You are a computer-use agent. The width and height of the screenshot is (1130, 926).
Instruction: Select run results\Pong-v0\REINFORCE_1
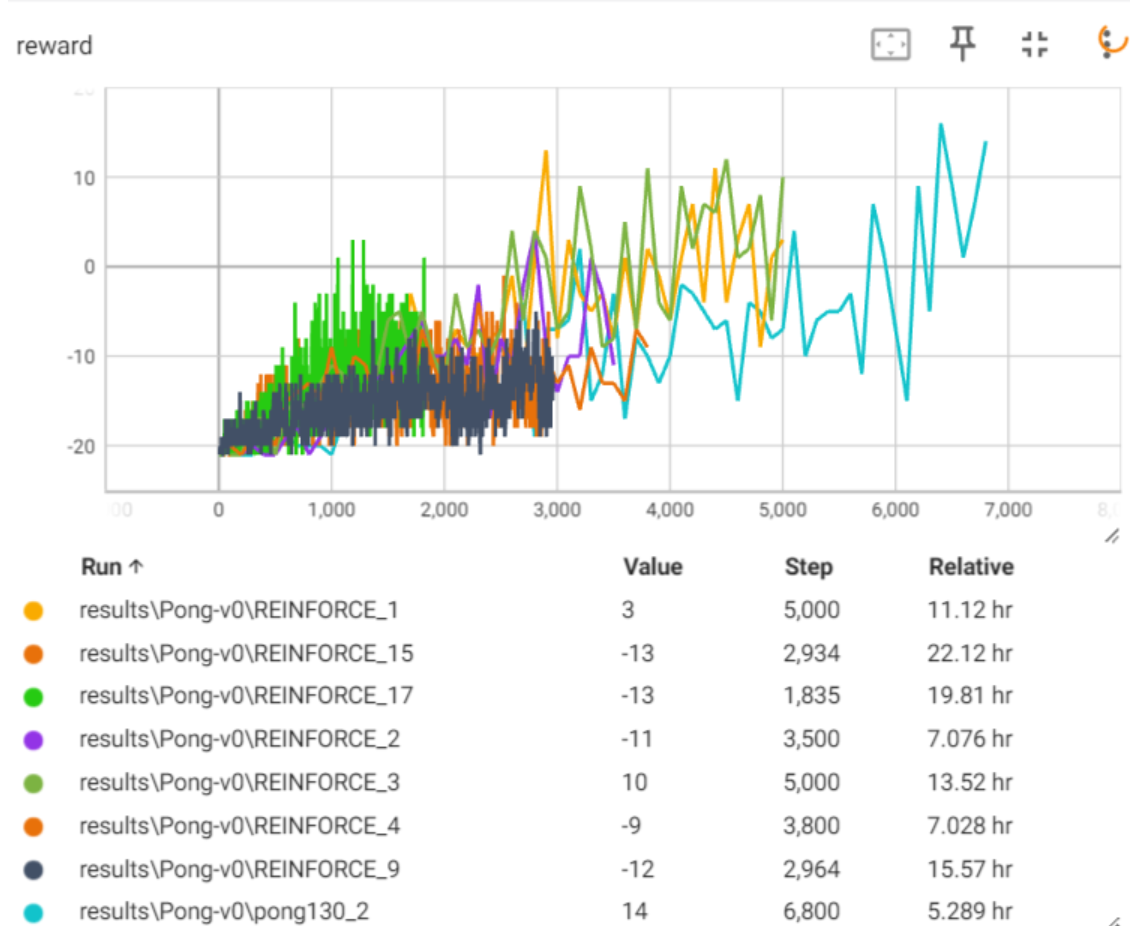tap(239, 610)
